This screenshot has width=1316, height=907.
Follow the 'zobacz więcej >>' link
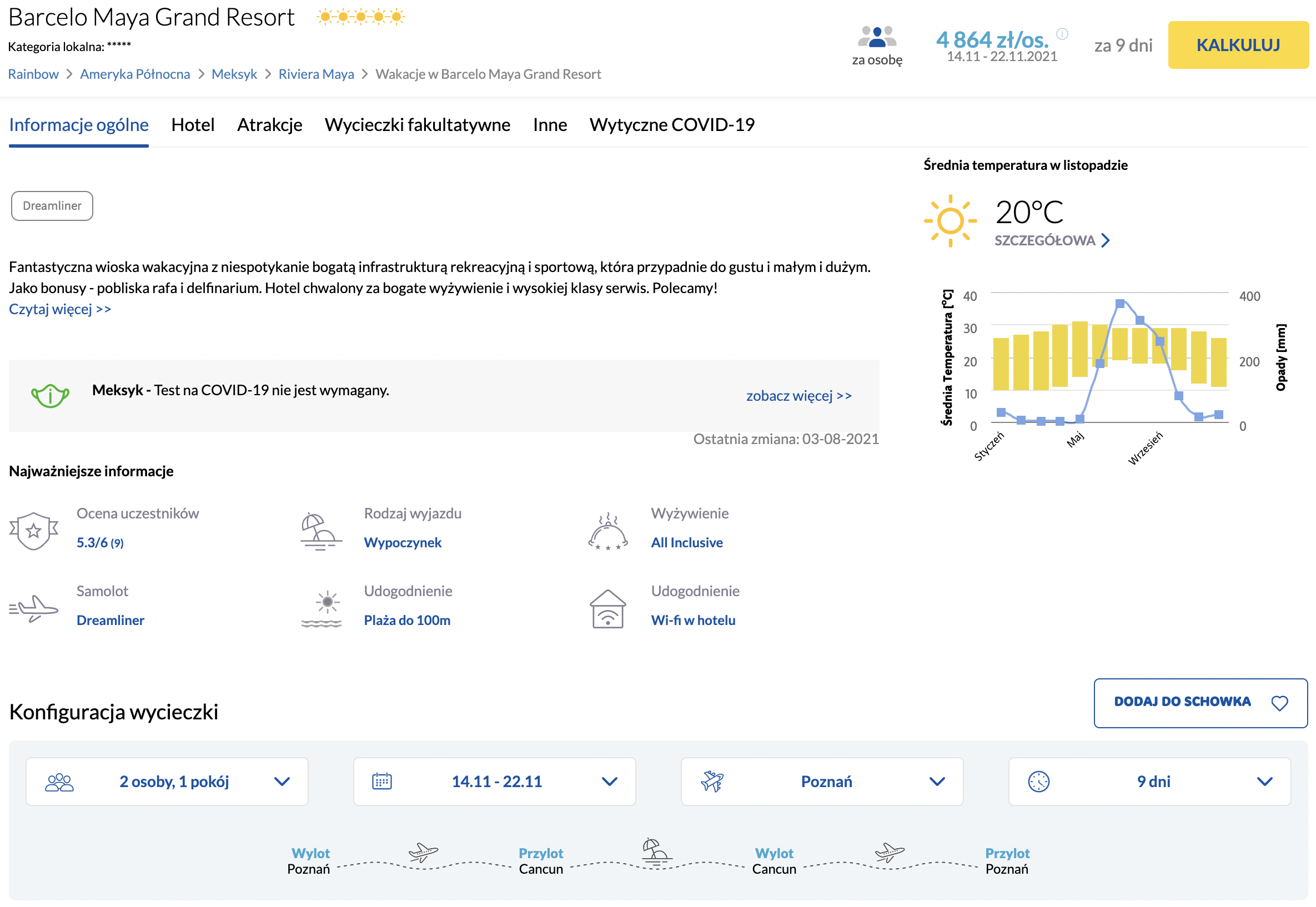pyautogui.click(x=798, y=396)
